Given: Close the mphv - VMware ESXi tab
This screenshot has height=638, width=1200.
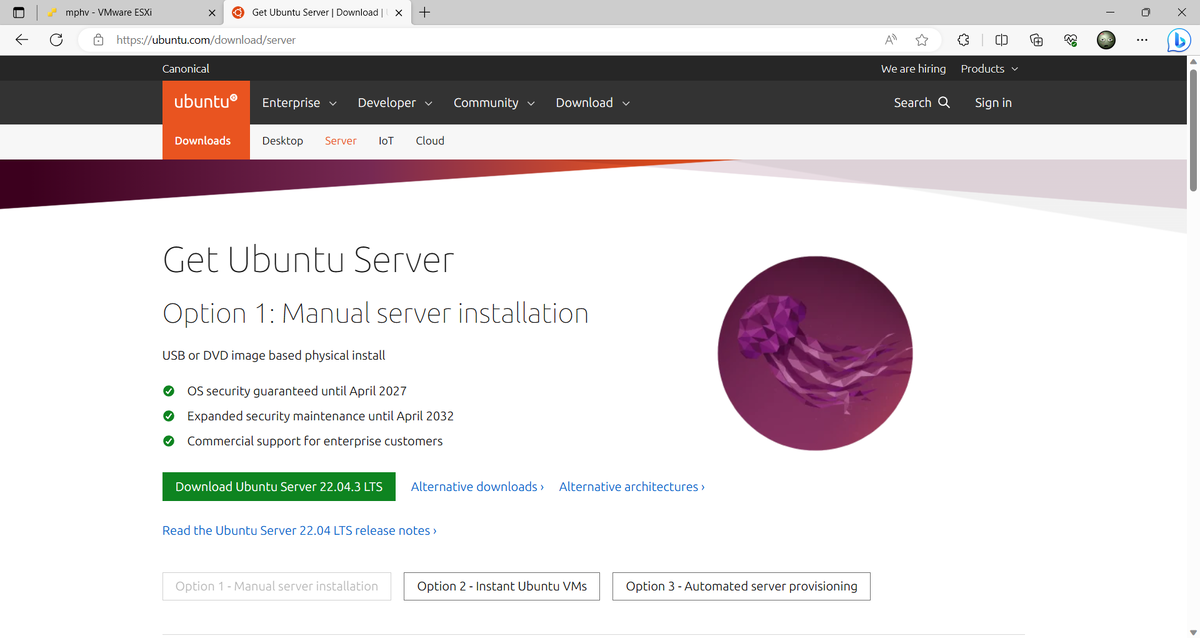Looking at the screenshot, I should 211,13.
